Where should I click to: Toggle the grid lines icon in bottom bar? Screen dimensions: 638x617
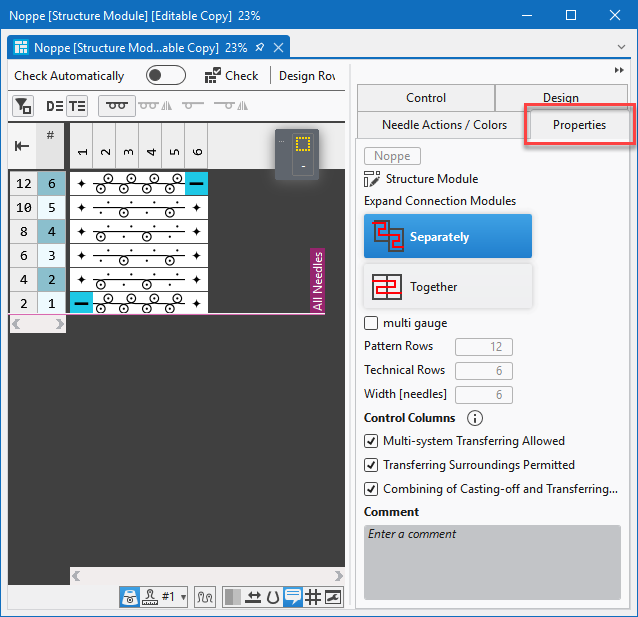[312, 597]
